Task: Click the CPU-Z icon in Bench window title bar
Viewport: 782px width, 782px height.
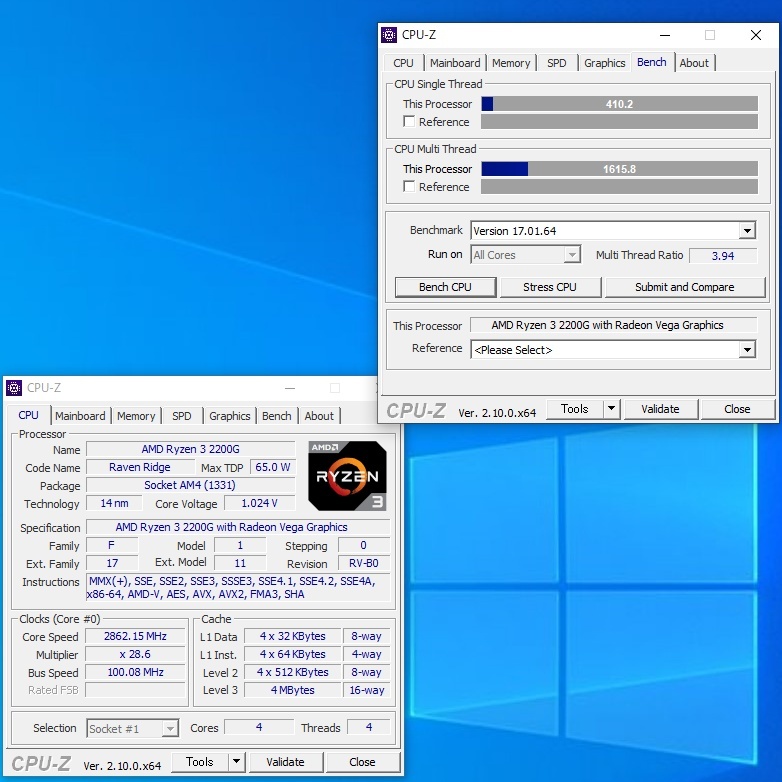Action: click(390, 35)
